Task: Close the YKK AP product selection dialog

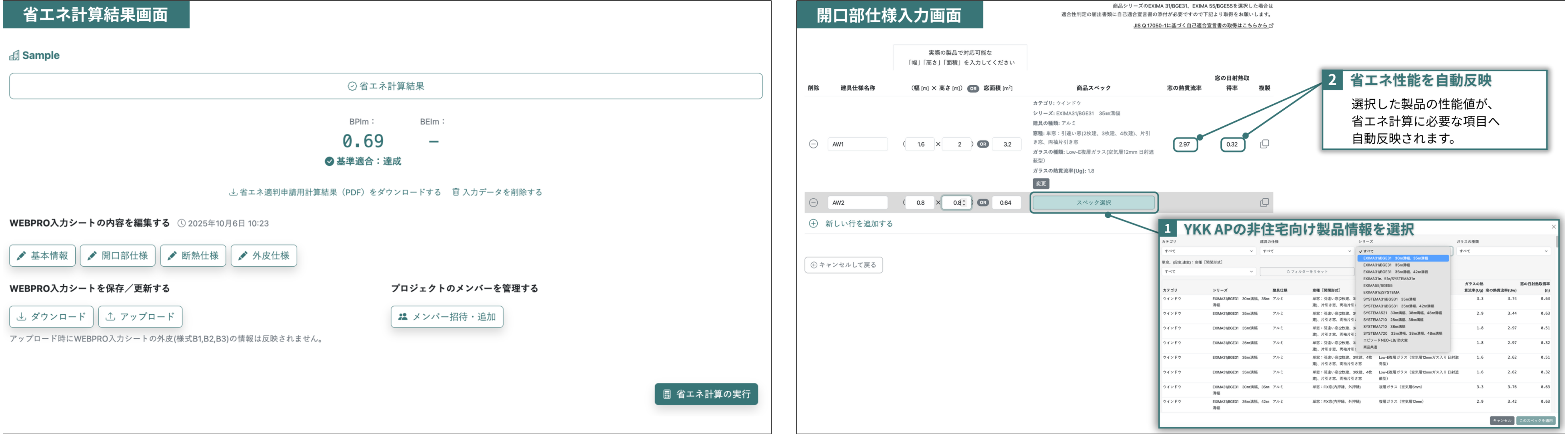Action: coord(1553,227)
